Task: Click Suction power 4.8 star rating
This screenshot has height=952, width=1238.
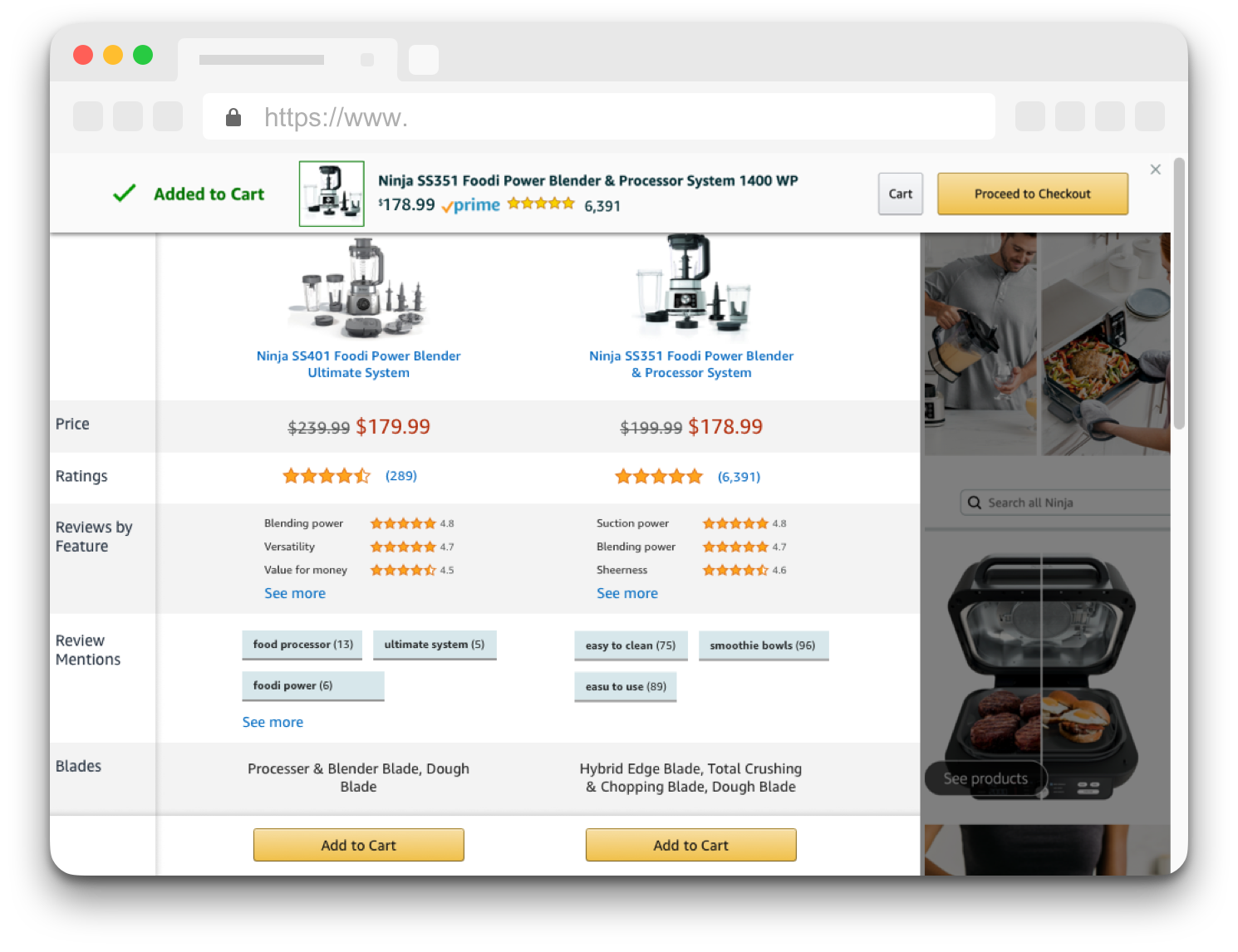Action: [x=735, y=523]
